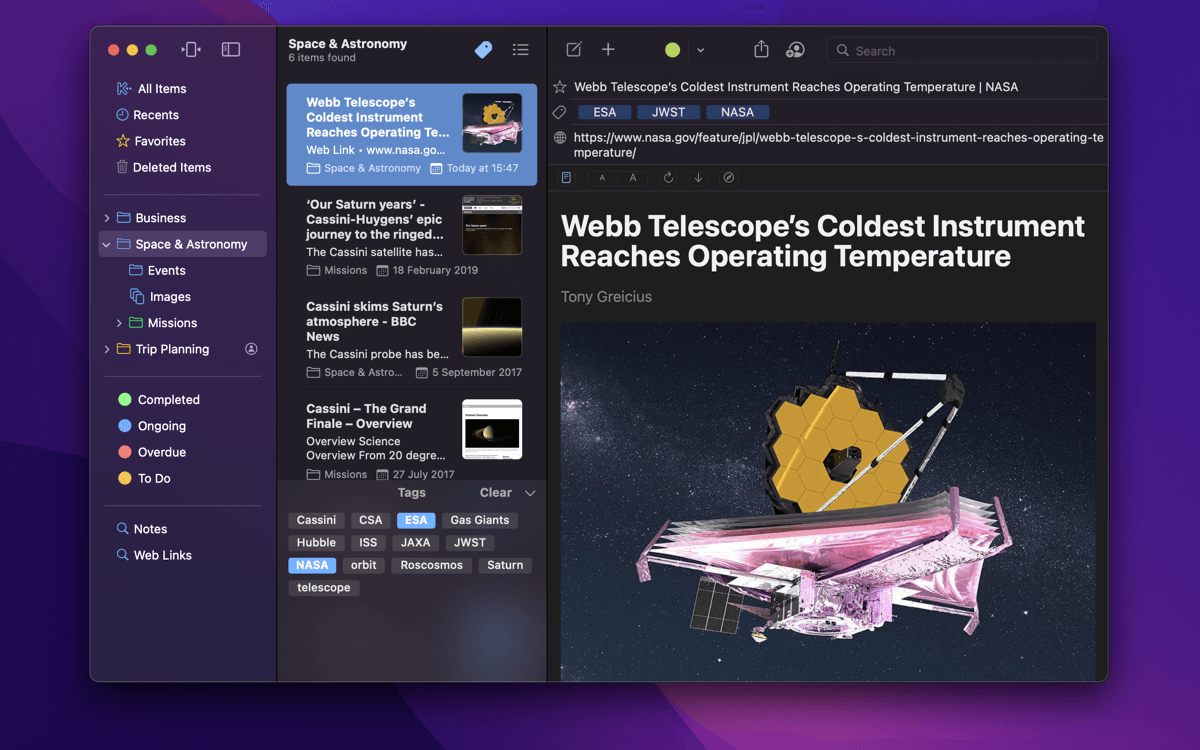Toggle the Saturn tag filter
Viewport: 1200px width, 750px height.
coord(505,565)
